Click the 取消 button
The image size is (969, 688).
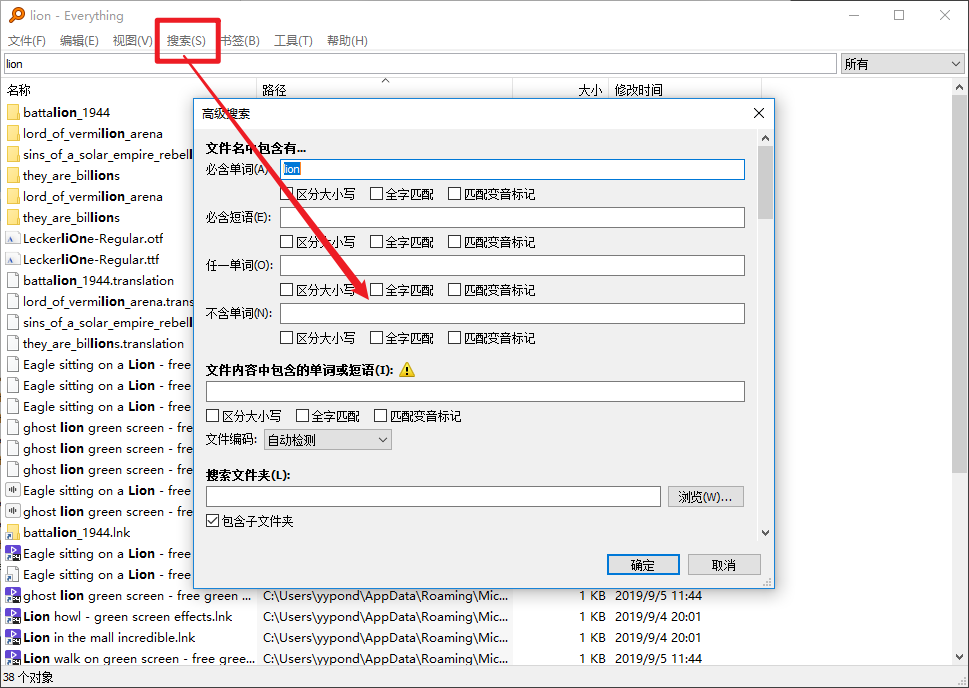point(724,565)
